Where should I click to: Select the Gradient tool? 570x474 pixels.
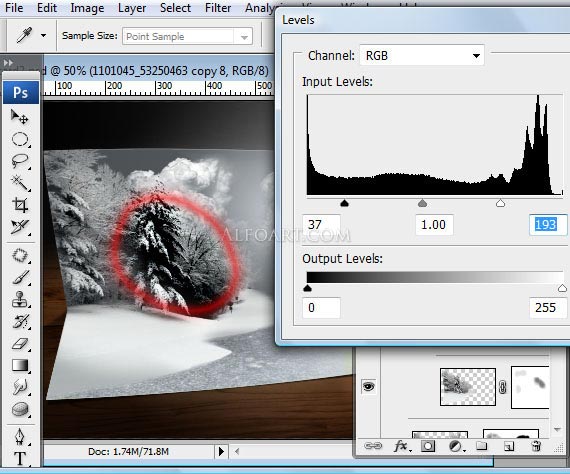pos(20,365)
